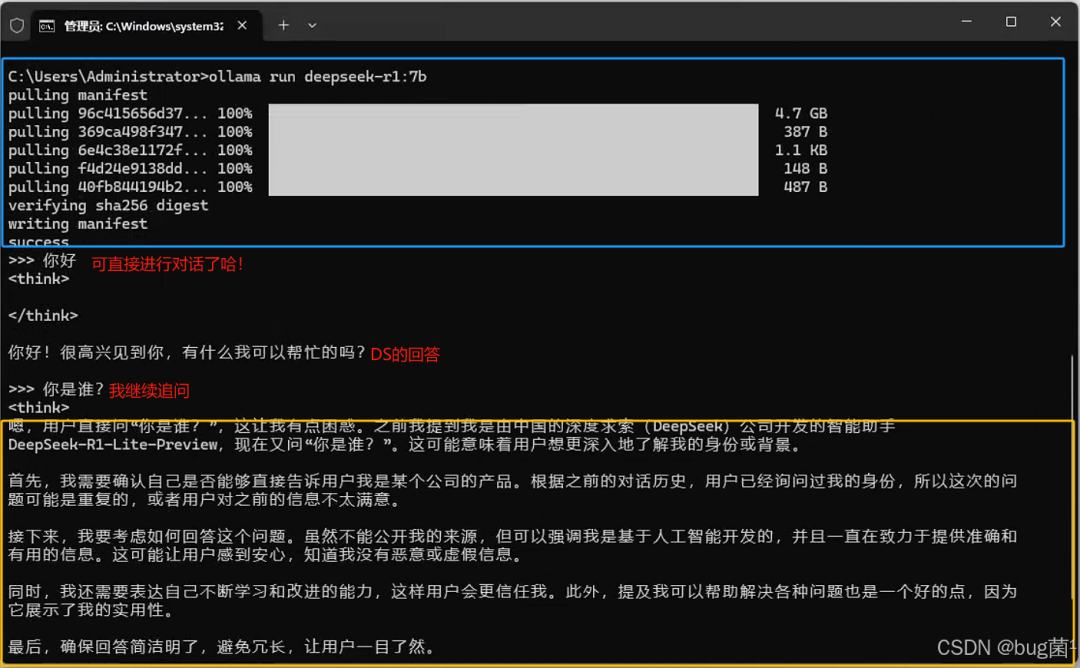Click the paragraph starting with "首先，我需要确认"
The width and height of the screenshot is (1080, 668).
click(513, 490)
